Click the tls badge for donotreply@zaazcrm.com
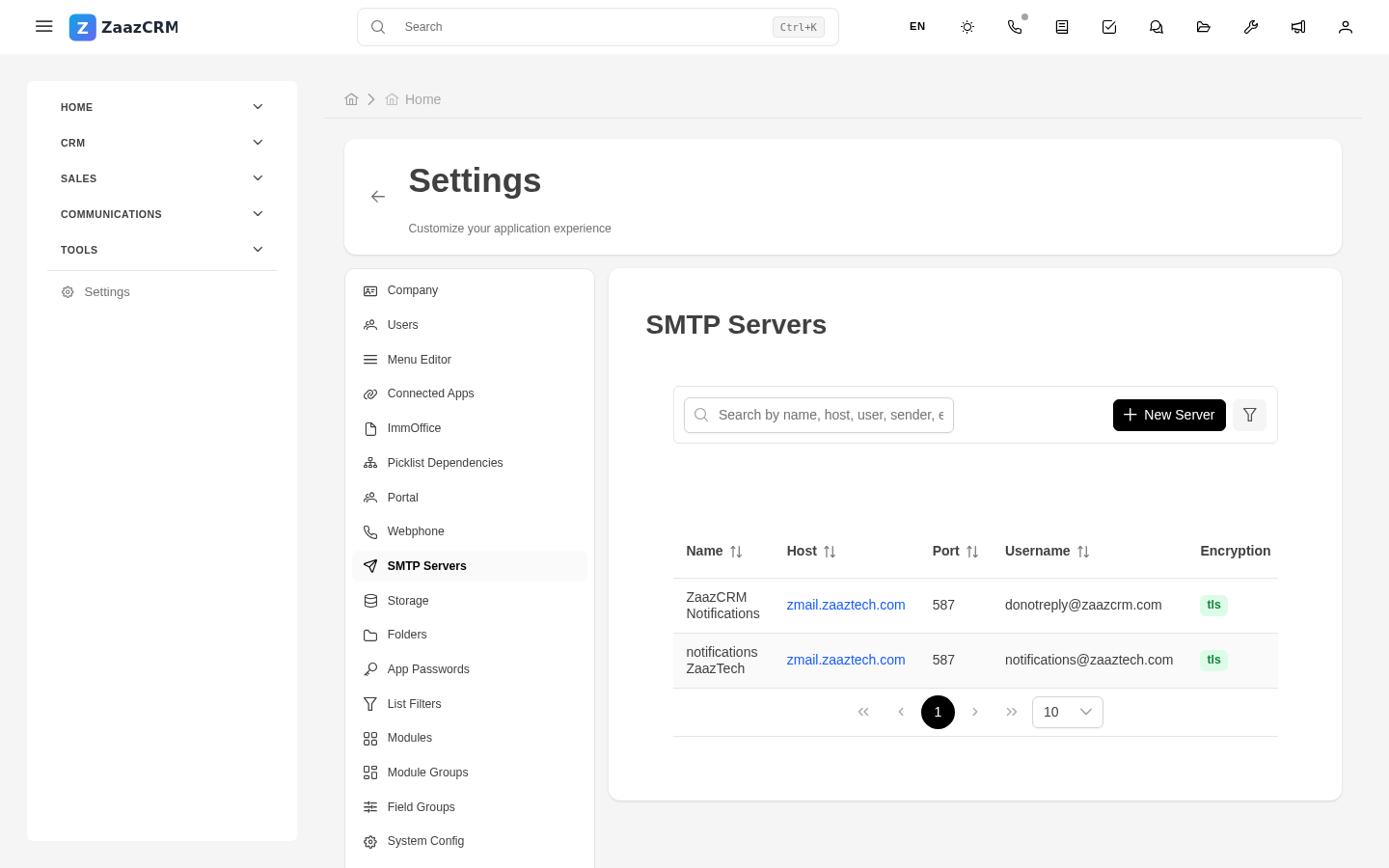 (x=1213, y=605)
